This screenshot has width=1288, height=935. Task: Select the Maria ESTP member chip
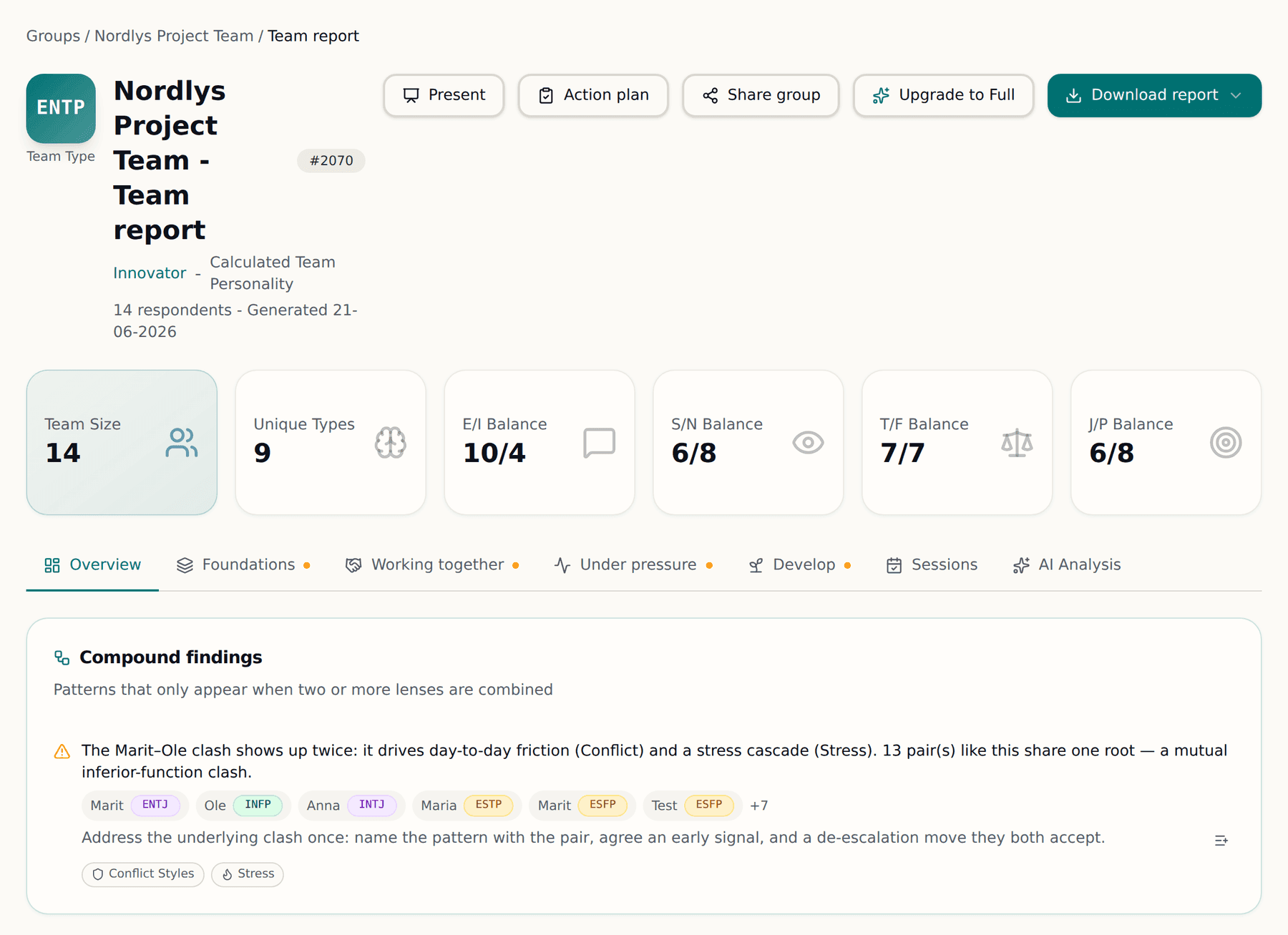(x=467, y=806)
